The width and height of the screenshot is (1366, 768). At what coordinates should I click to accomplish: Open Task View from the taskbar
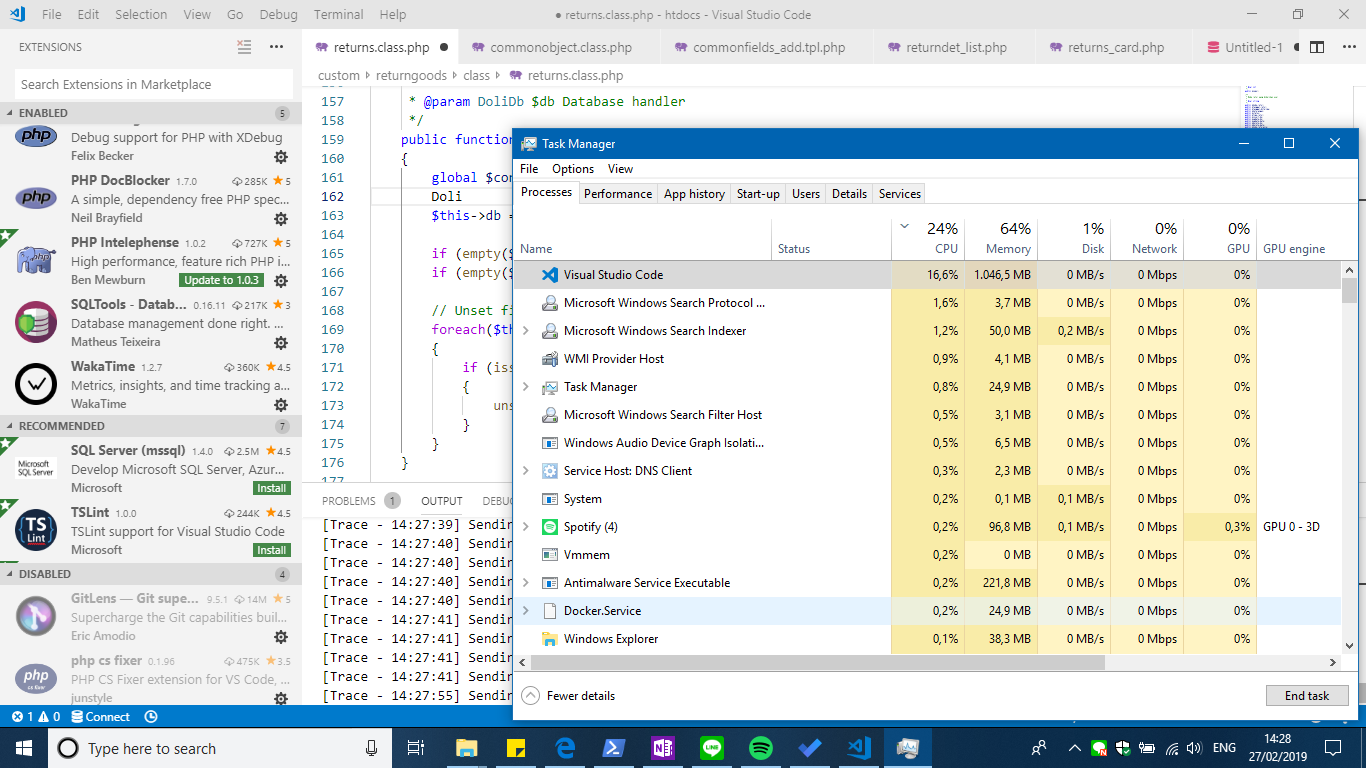point(416,748)
